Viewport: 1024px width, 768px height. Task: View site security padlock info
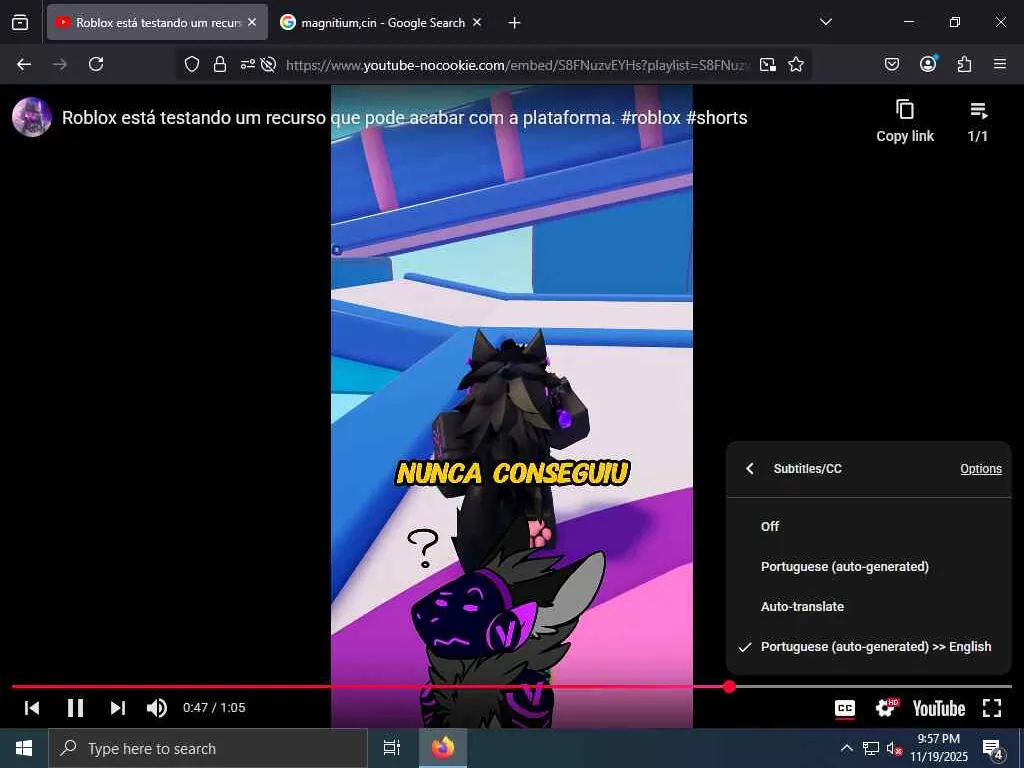[220, 64]
